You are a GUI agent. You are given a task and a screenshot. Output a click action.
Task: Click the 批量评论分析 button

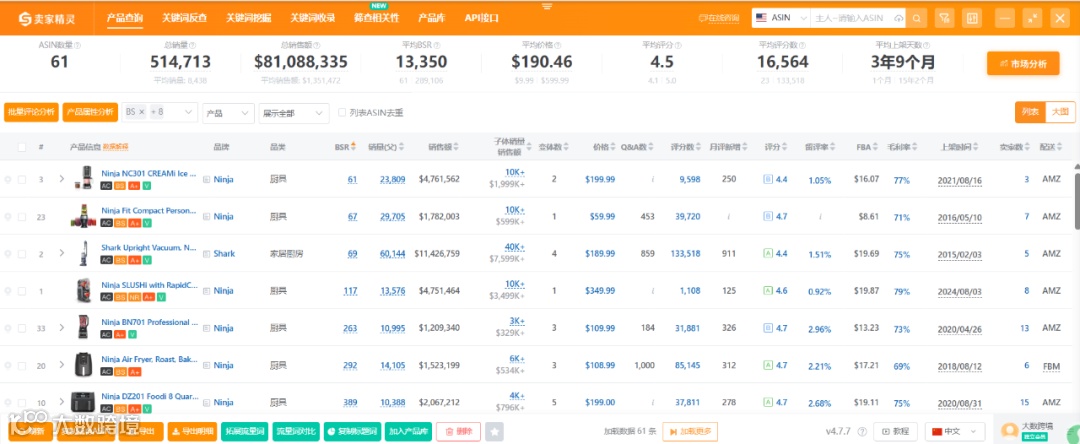pyautogui.click(x=31, y=112)
